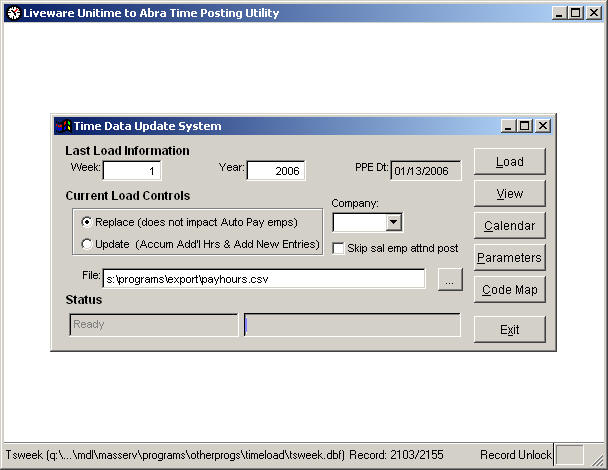Open the Code Map button
The image size is (608, 470).
[x=510, y=290]
